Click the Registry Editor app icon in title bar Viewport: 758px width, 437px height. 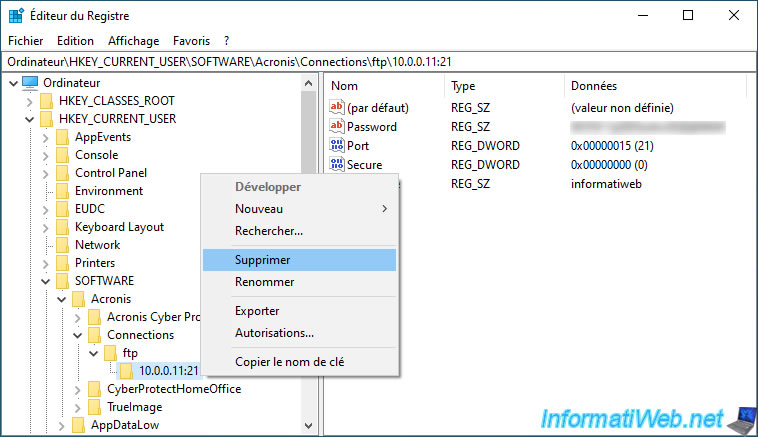16,15
